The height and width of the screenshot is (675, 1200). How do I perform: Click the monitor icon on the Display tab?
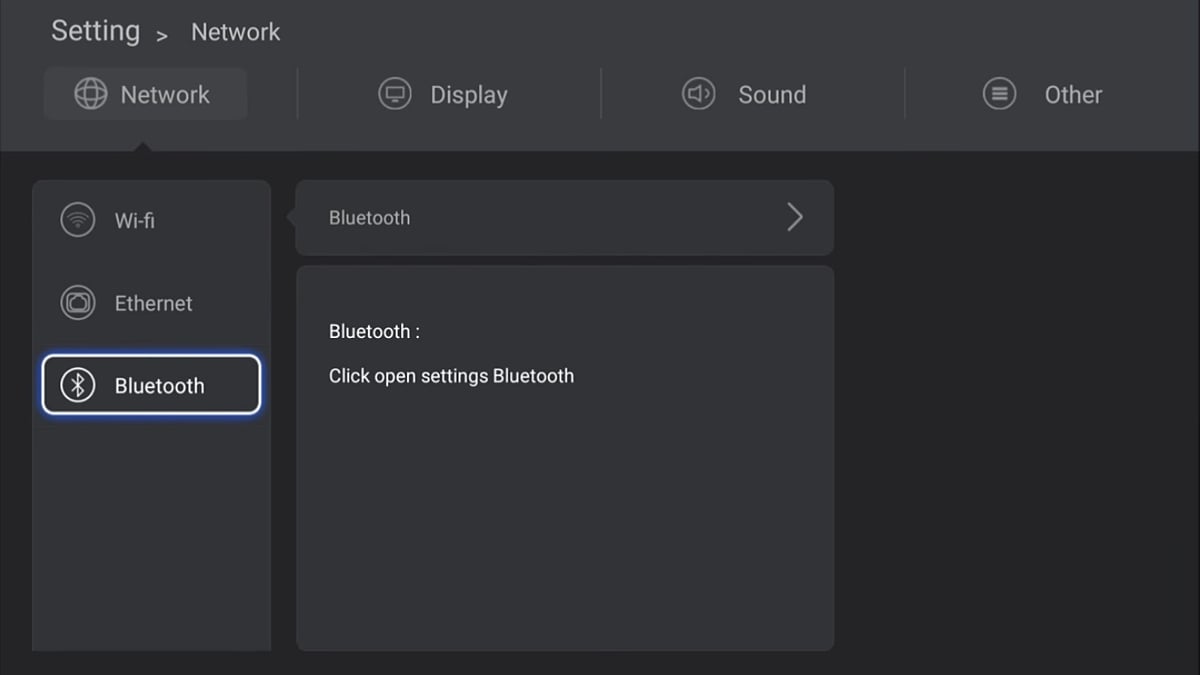click(395, 95)
